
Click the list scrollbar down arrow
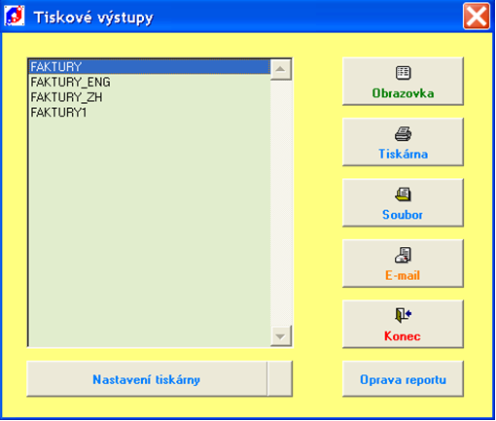[x=281, y=336]
